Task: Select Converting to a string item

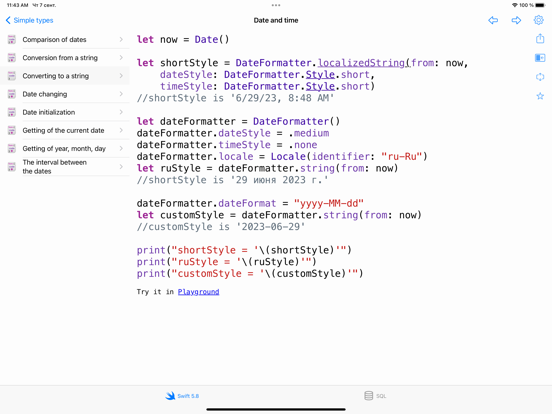Action: [x=65, y=76]
